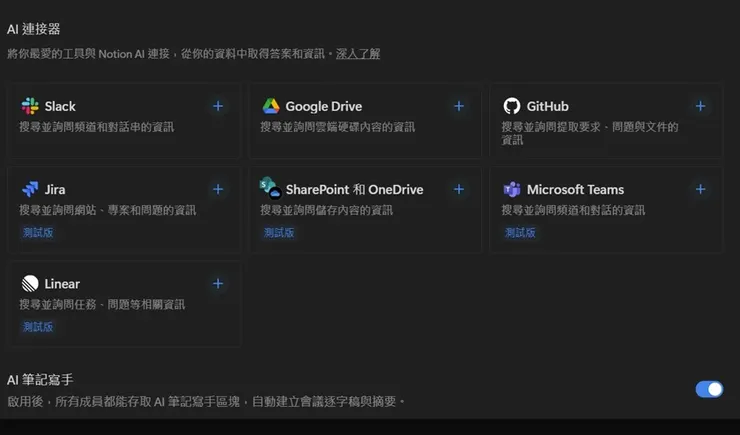Add the Jira connector plus icon
740x435 pixels.
pyautogui.click(x=218, y=189)
